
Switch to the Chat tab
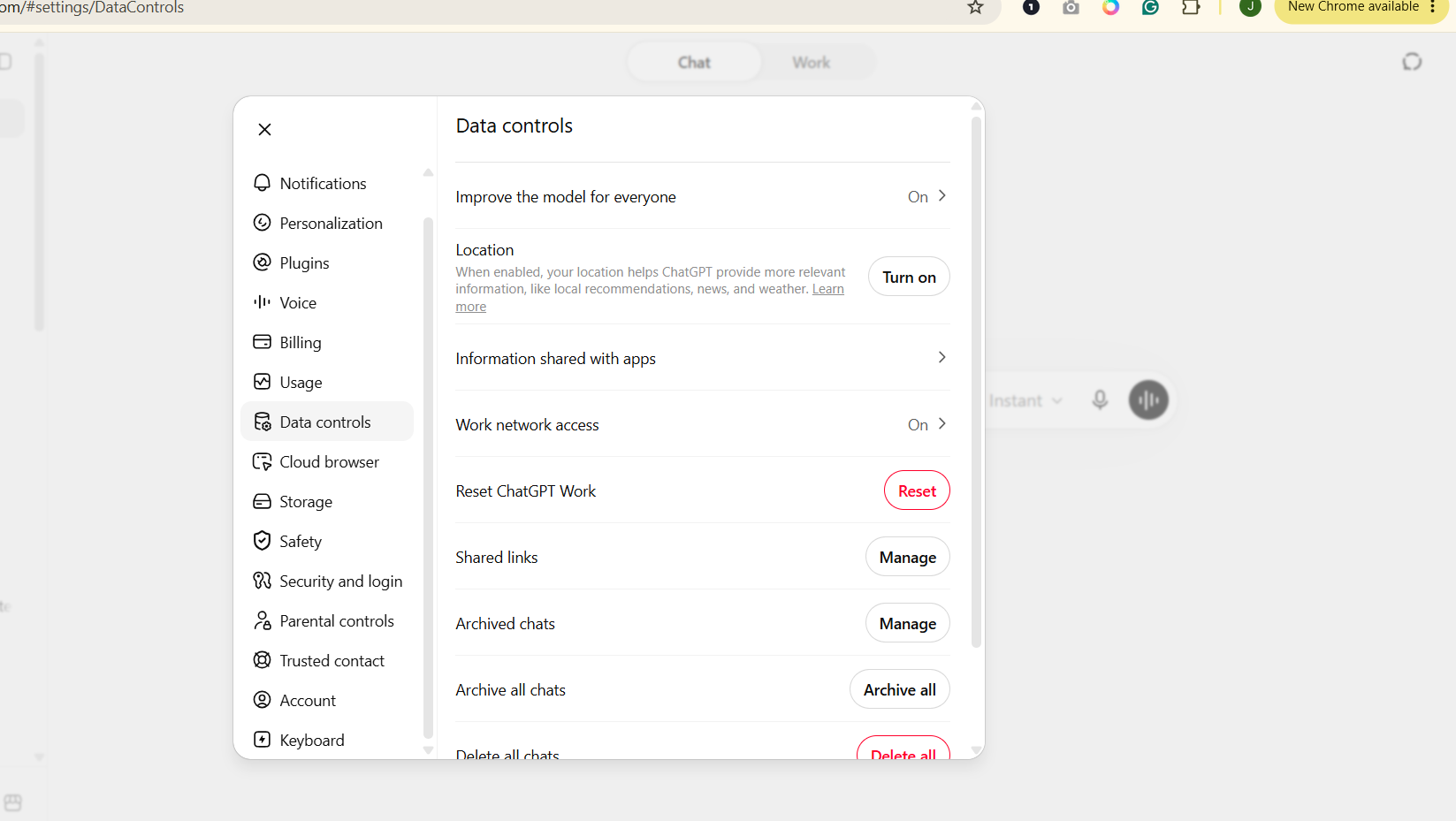694,63
